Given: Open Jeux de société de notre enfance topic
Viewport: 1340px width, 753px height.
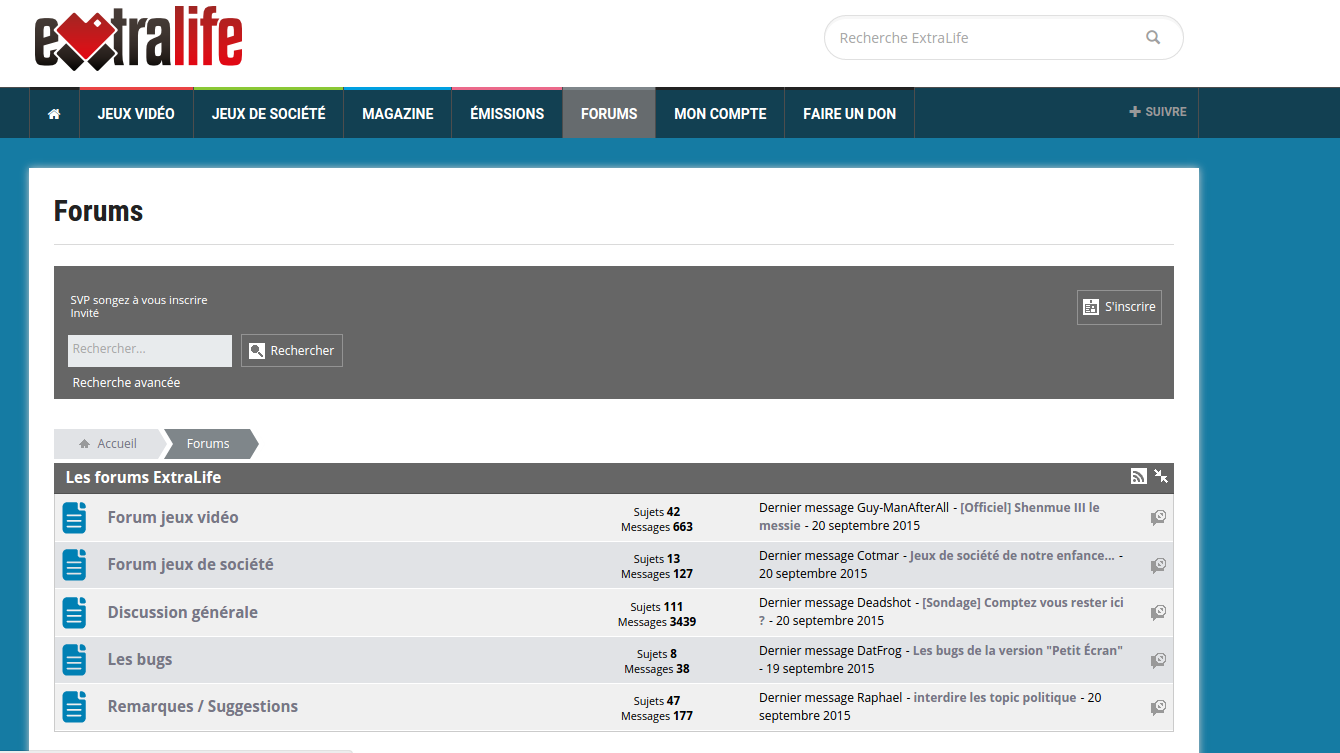Looking at the screenshot, I should [1012, 555].
